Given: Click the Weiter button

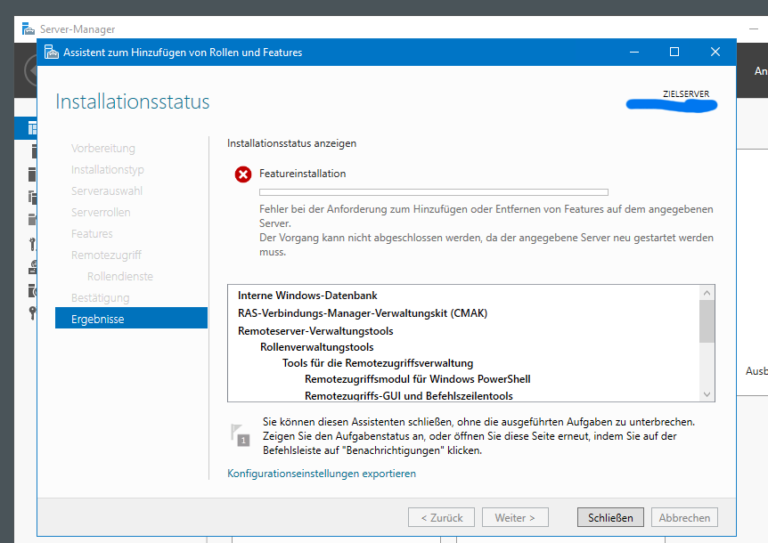Looking at the screenshot, I should point(515,517).
